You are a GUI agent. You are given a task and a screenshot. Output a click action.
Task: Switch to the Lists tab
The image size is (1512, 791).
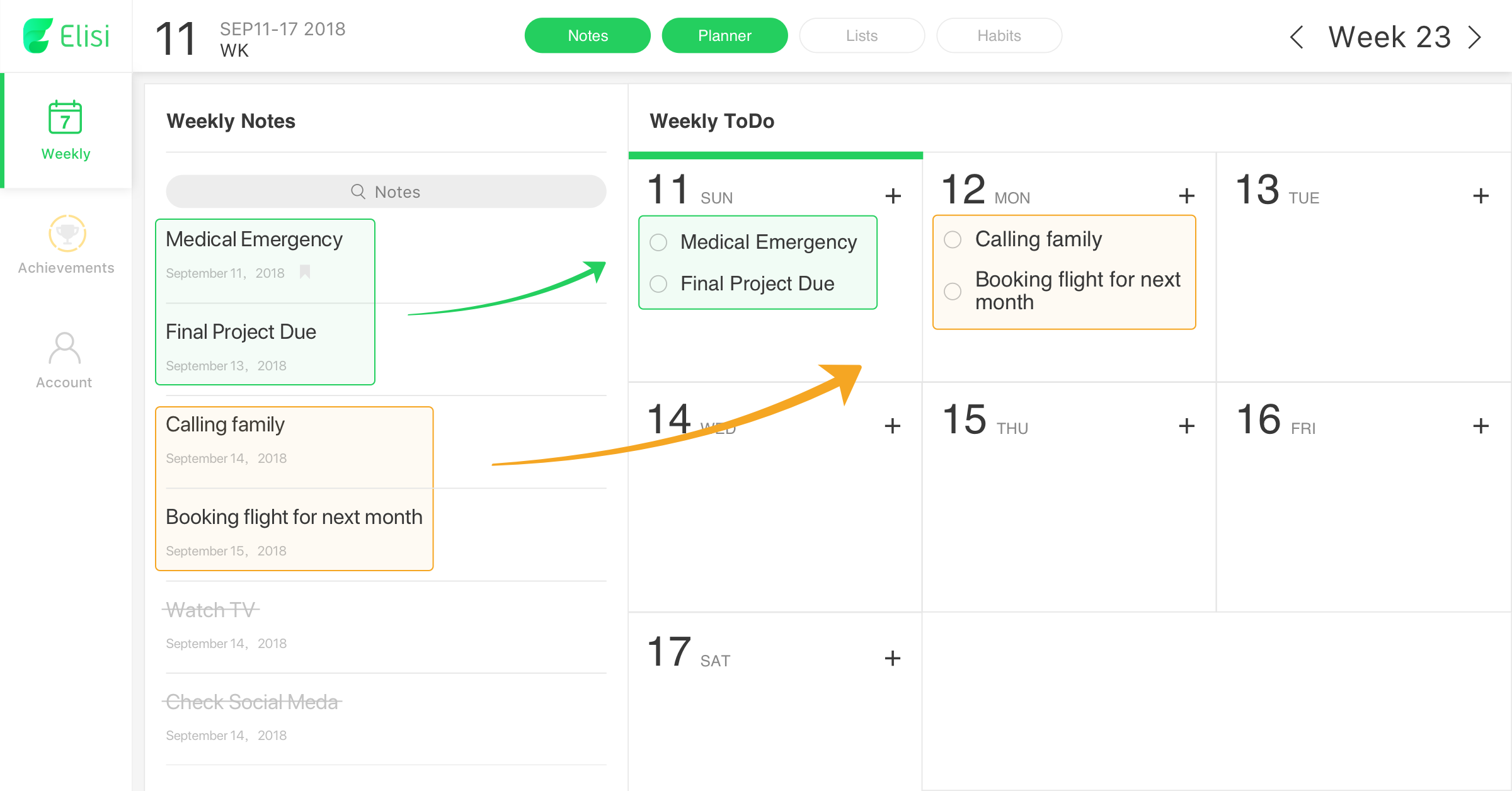[862, 35]
